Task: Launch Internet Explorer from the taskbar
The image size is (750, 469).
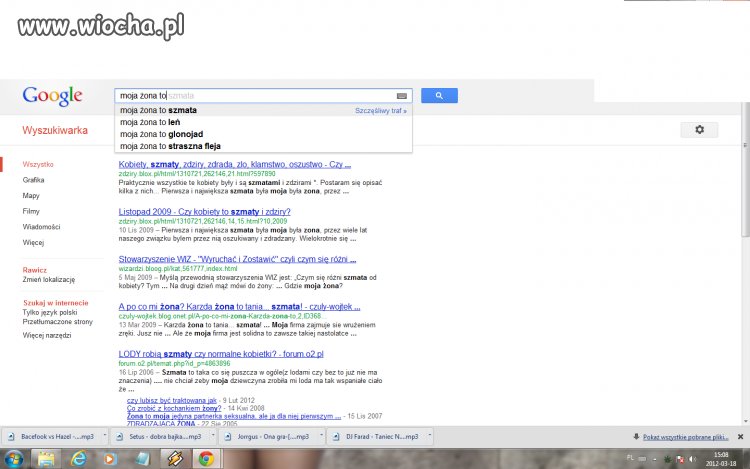Action: point(78,459)
